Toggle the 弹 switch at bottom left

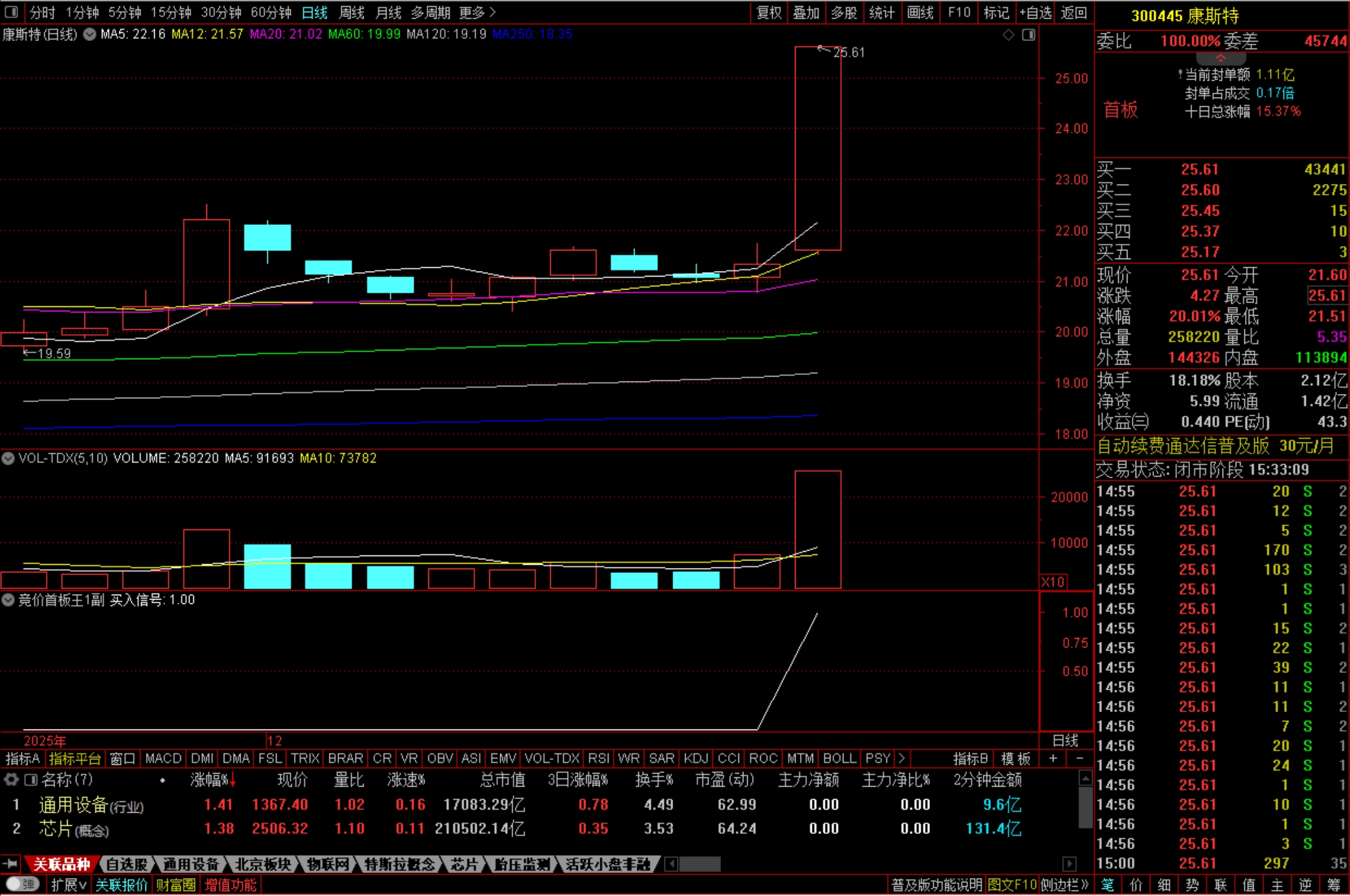click(x=23, y=884)
